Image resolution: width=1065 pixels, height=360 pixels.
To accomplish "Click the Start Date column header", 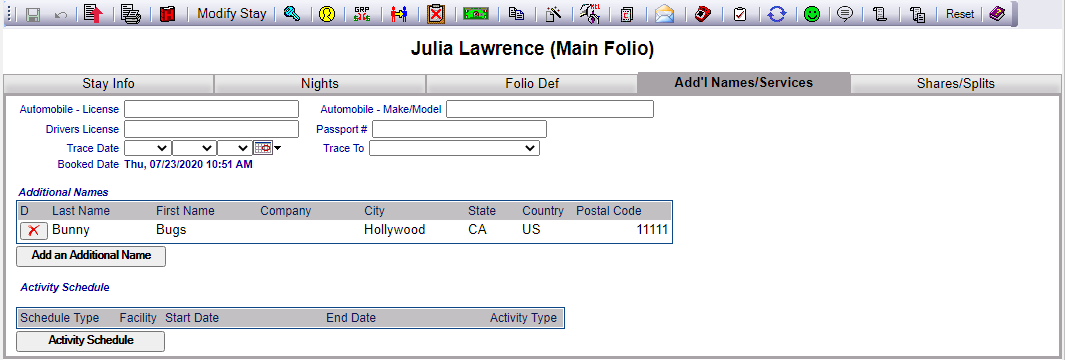I will coord(192,318).
